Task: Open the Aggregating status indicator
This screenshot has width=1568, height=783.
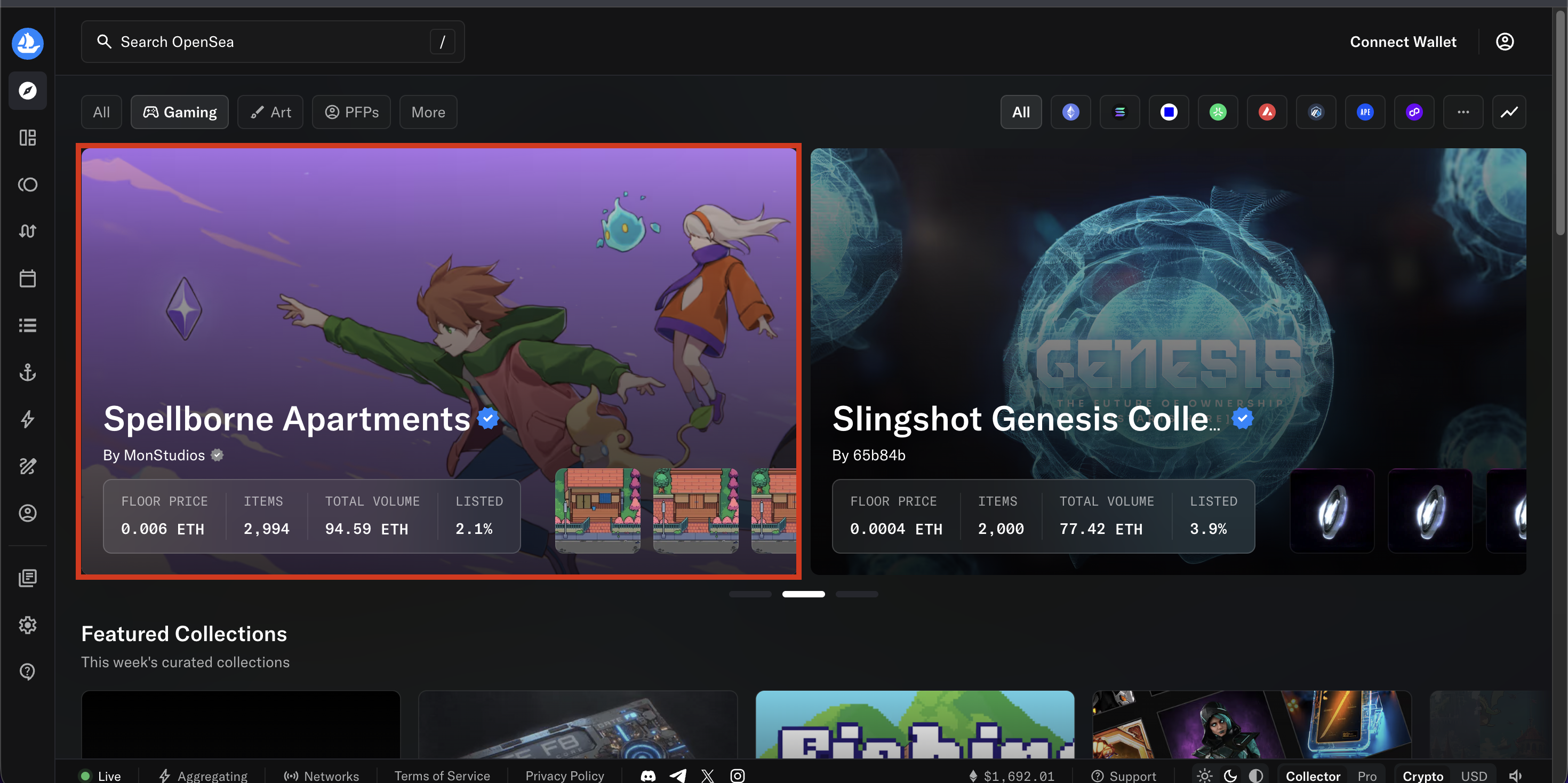Action: (203, 776)
